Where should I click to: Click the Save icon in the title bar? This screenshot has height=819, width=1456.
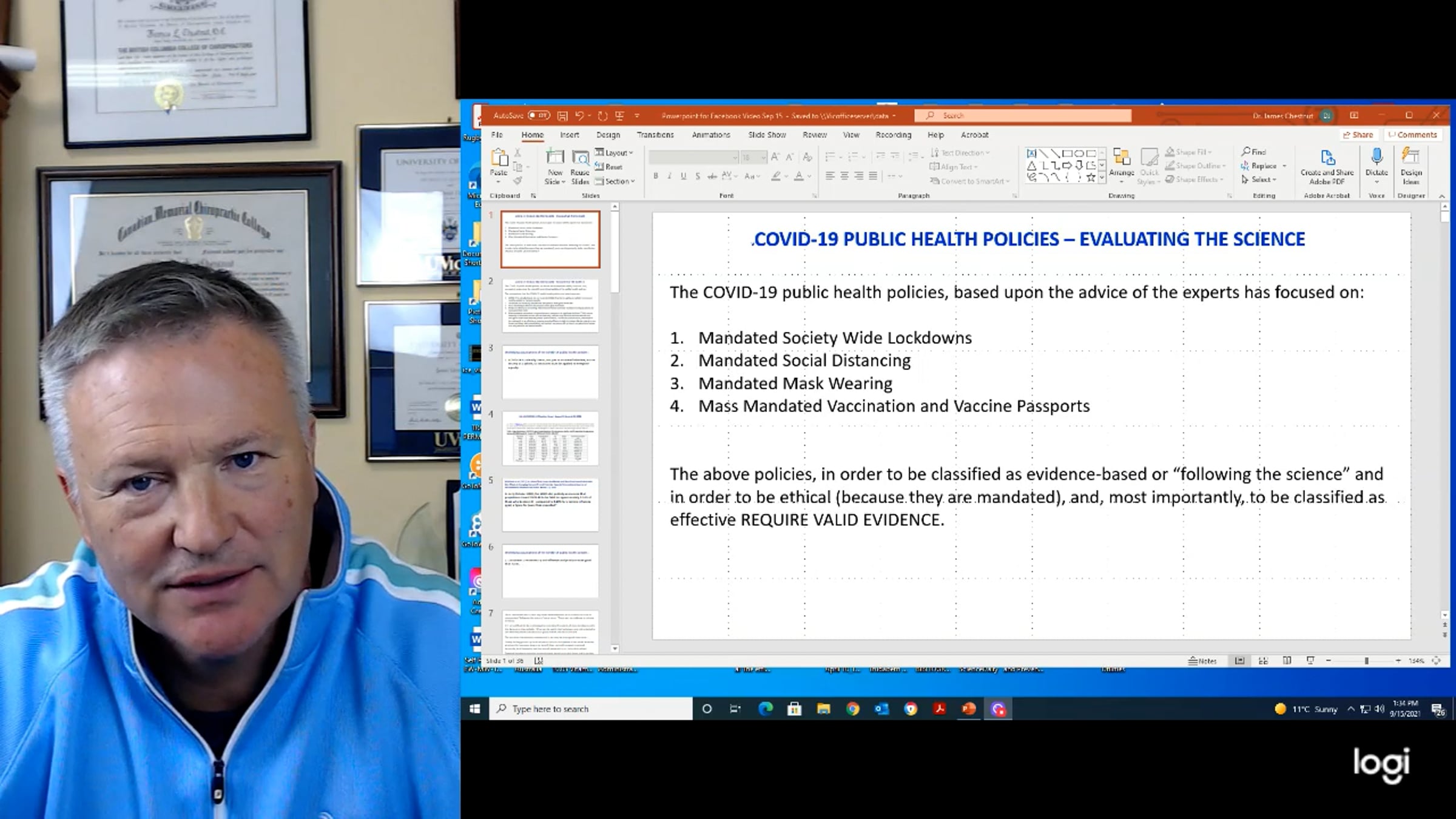(562, 115)
